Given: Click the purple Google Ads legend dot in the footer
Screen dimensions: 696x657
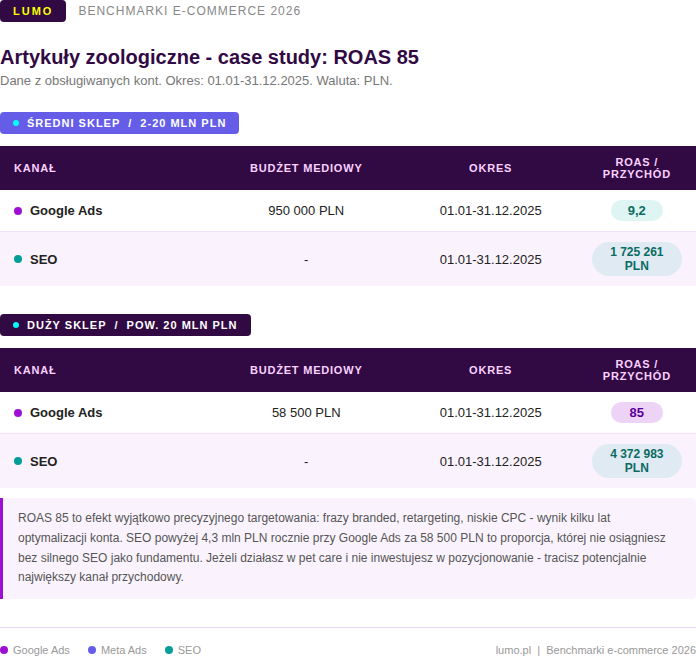Looking at the screenshot, I should coord(4,650).
